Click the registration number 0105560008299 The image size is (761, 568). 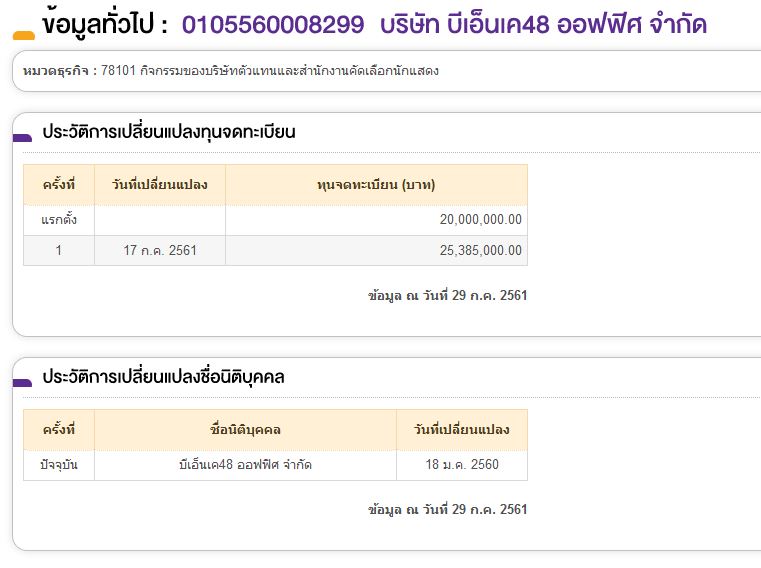(273, 25)
